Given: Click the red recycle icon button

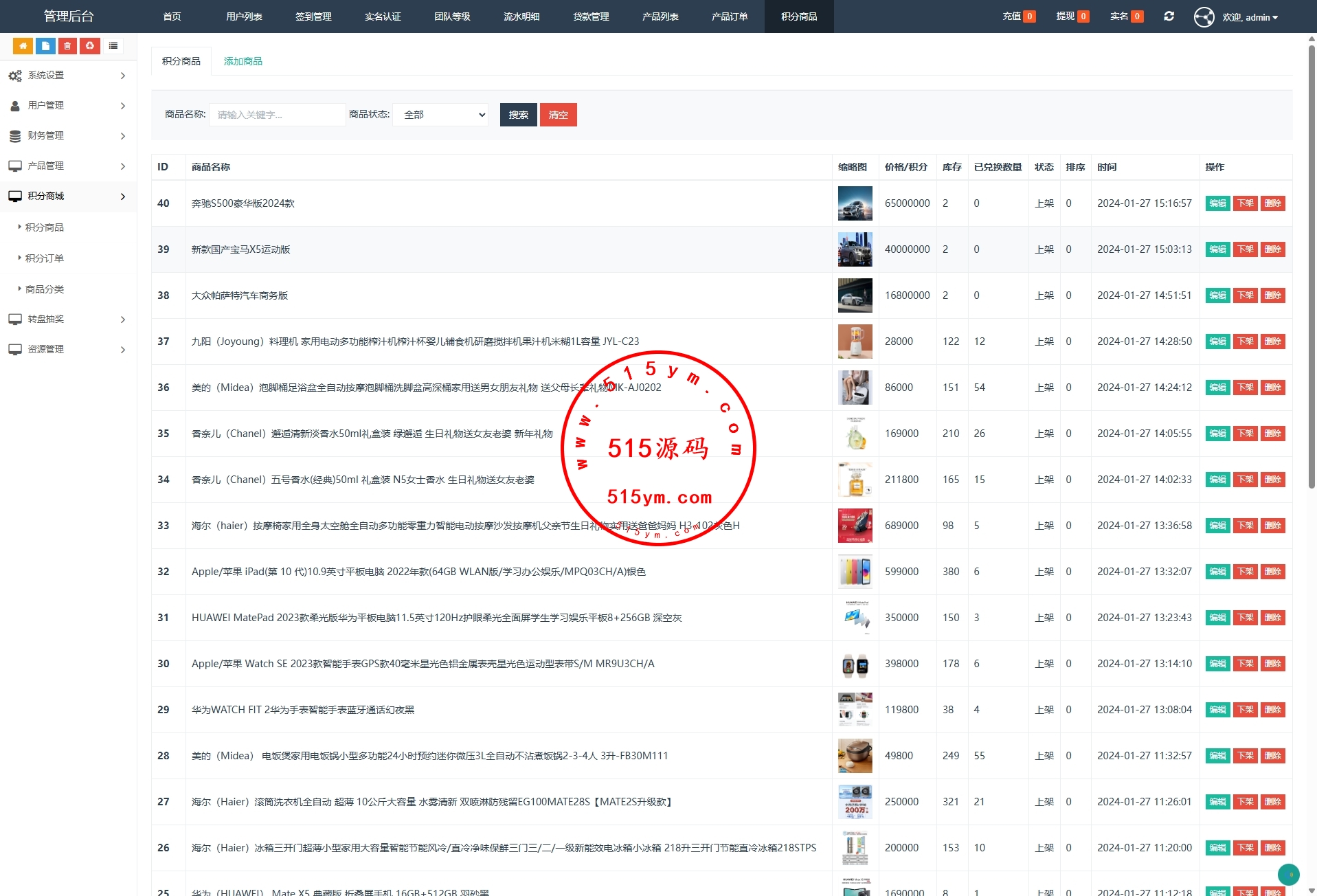Looking at the screenshot, I should click(x=90, y=46).
